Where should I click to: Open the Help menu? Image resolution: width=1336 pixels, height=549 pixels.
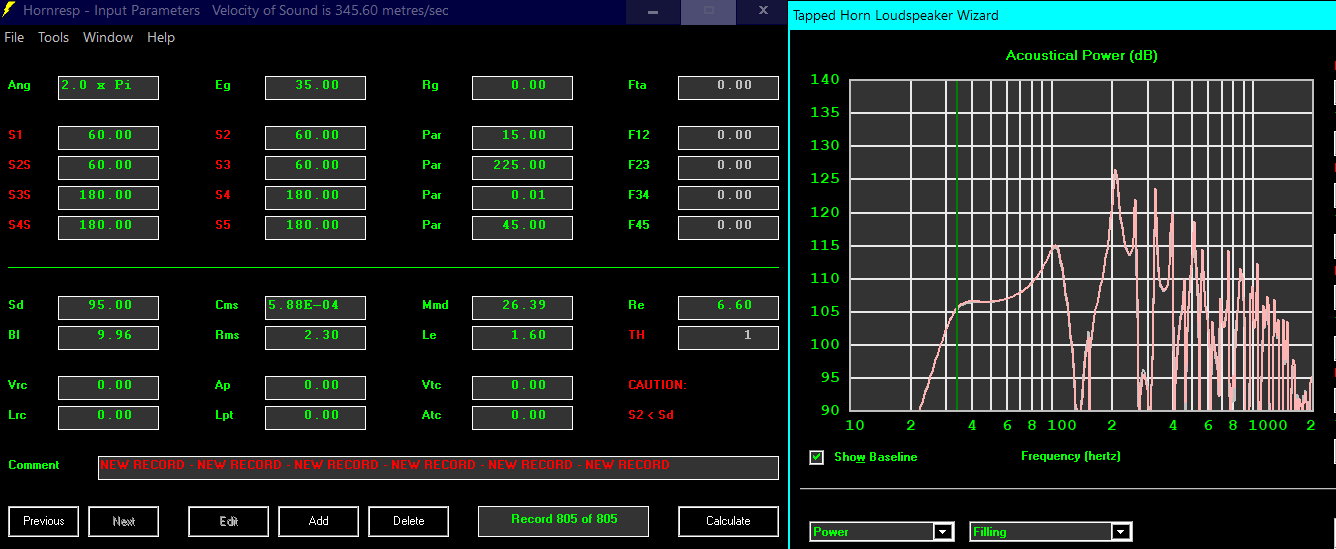[161, 37]
